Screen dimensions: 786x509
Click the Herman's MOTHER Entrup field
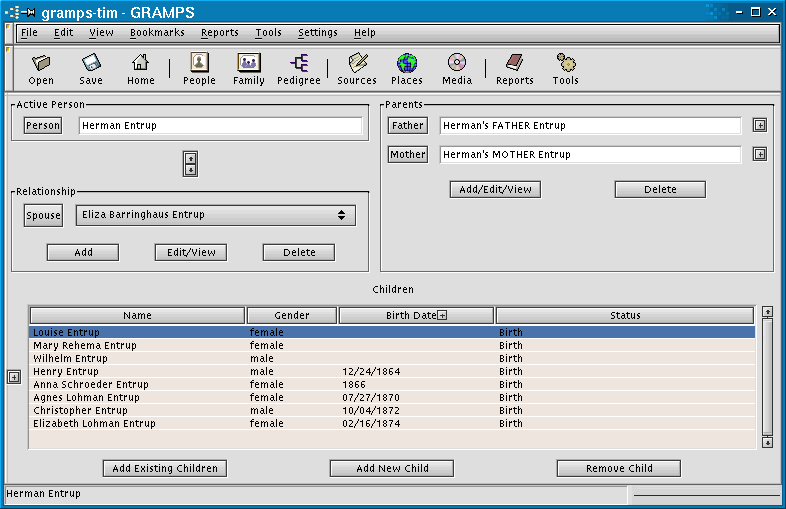point(591,154)
